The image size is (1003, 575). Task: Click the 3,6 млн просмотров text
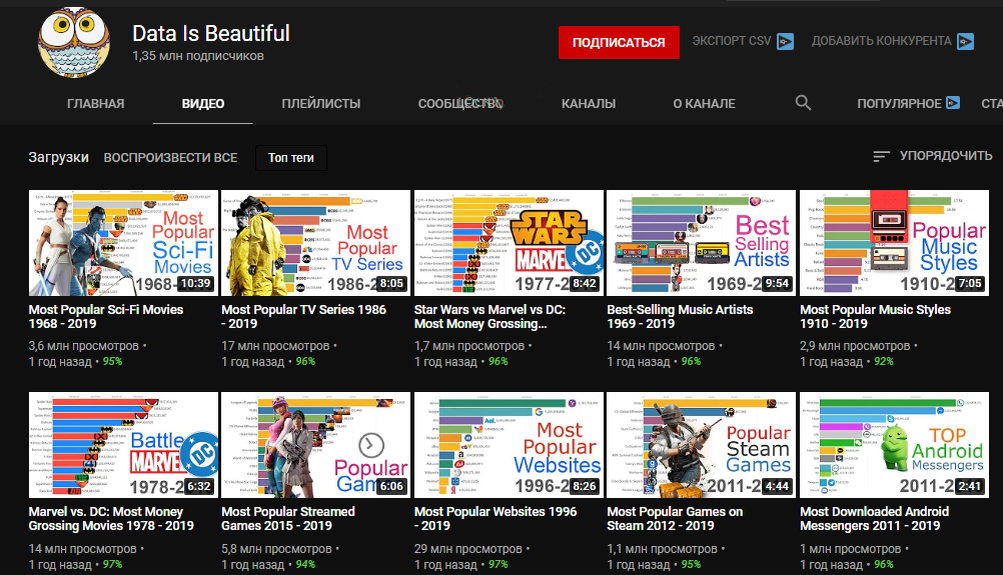coord(84,346)
